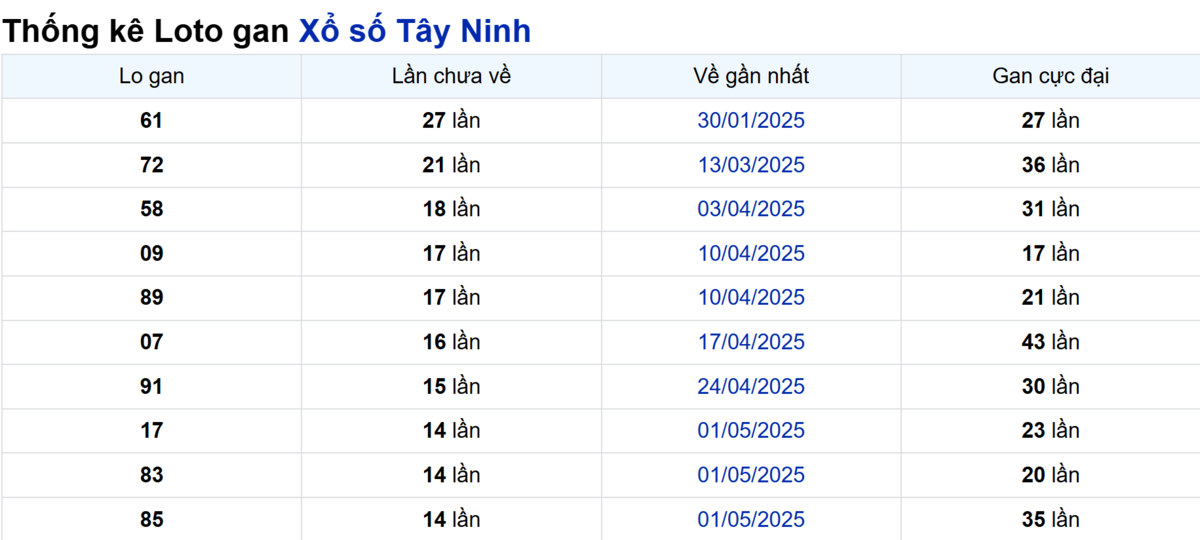Select loto number 58
Screen dimensions: 1200x540
click(x=152, y=209)
